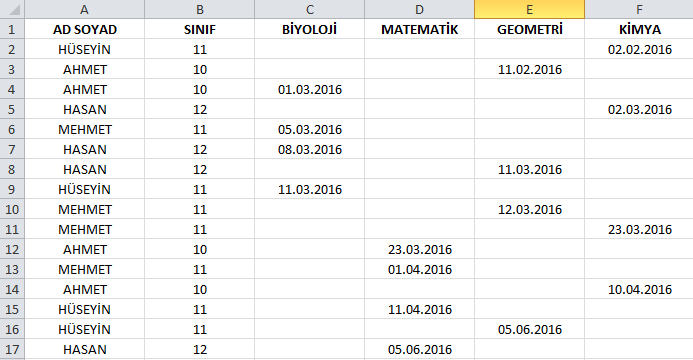This screenshot has height=360, width=693.
Task: Select class value 10 in row 3
Action: [199, 69]
